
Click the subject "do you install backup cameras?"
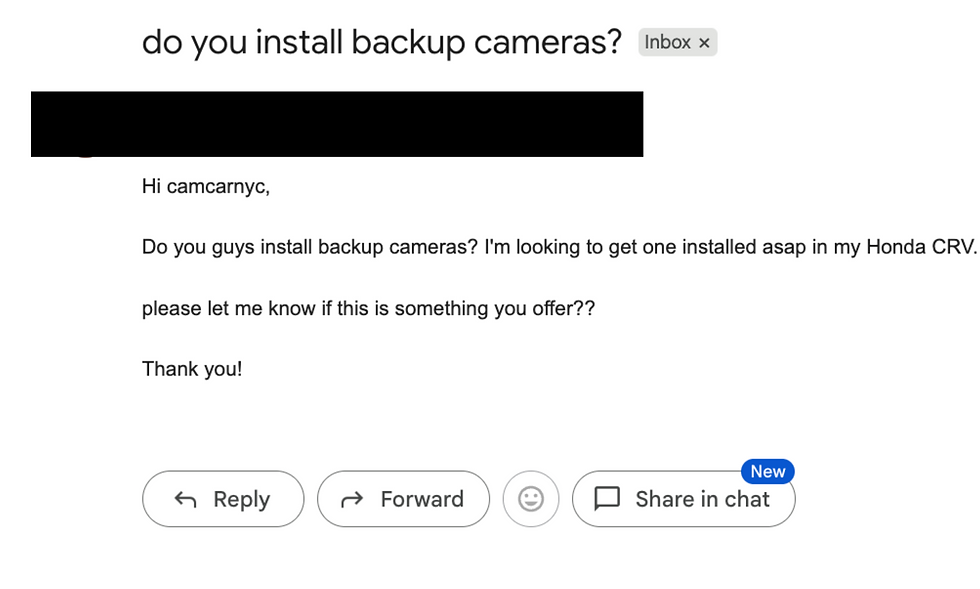[382, 43]
